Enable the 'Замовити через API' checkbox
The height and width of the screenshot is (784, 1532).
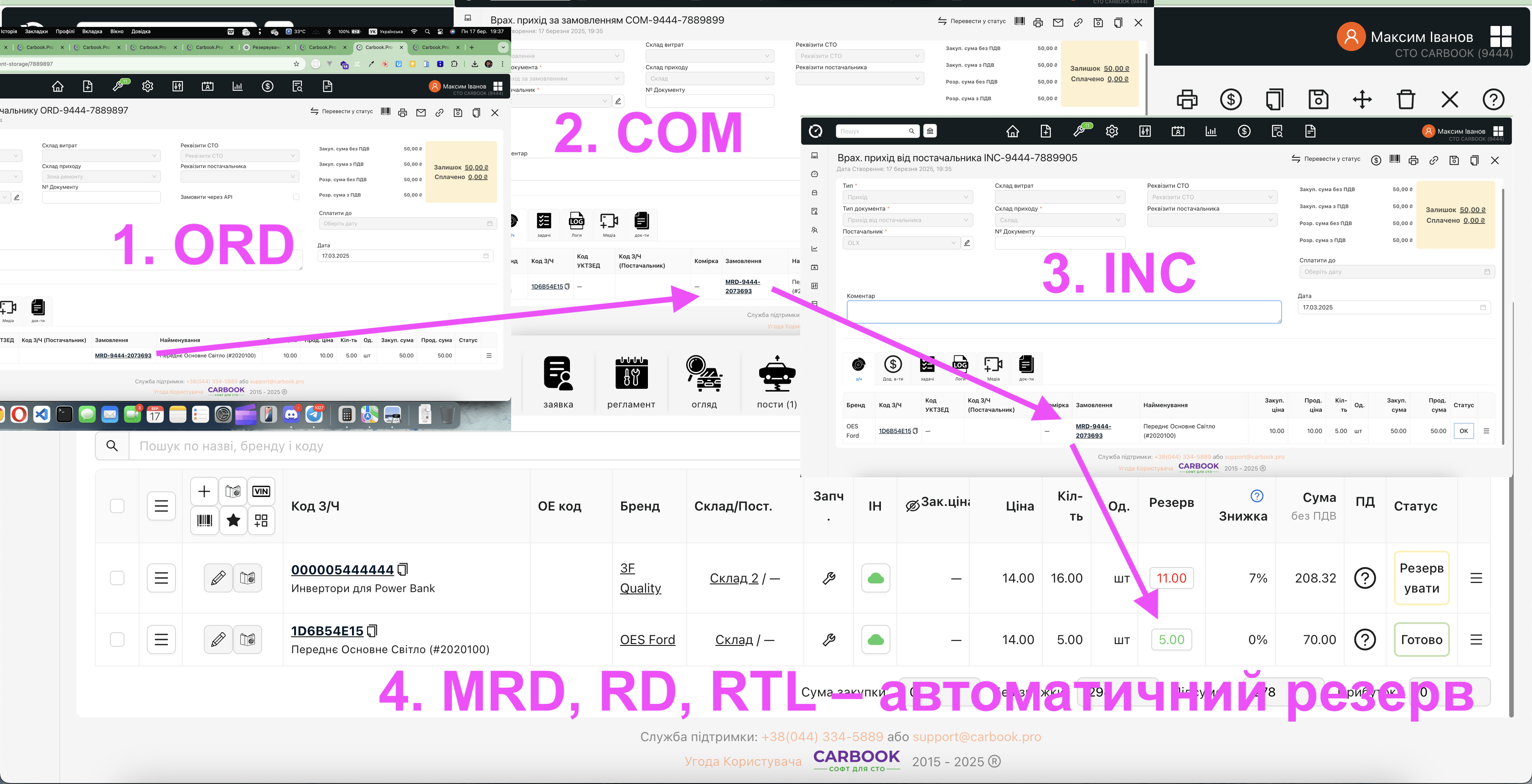click(296, 197)
